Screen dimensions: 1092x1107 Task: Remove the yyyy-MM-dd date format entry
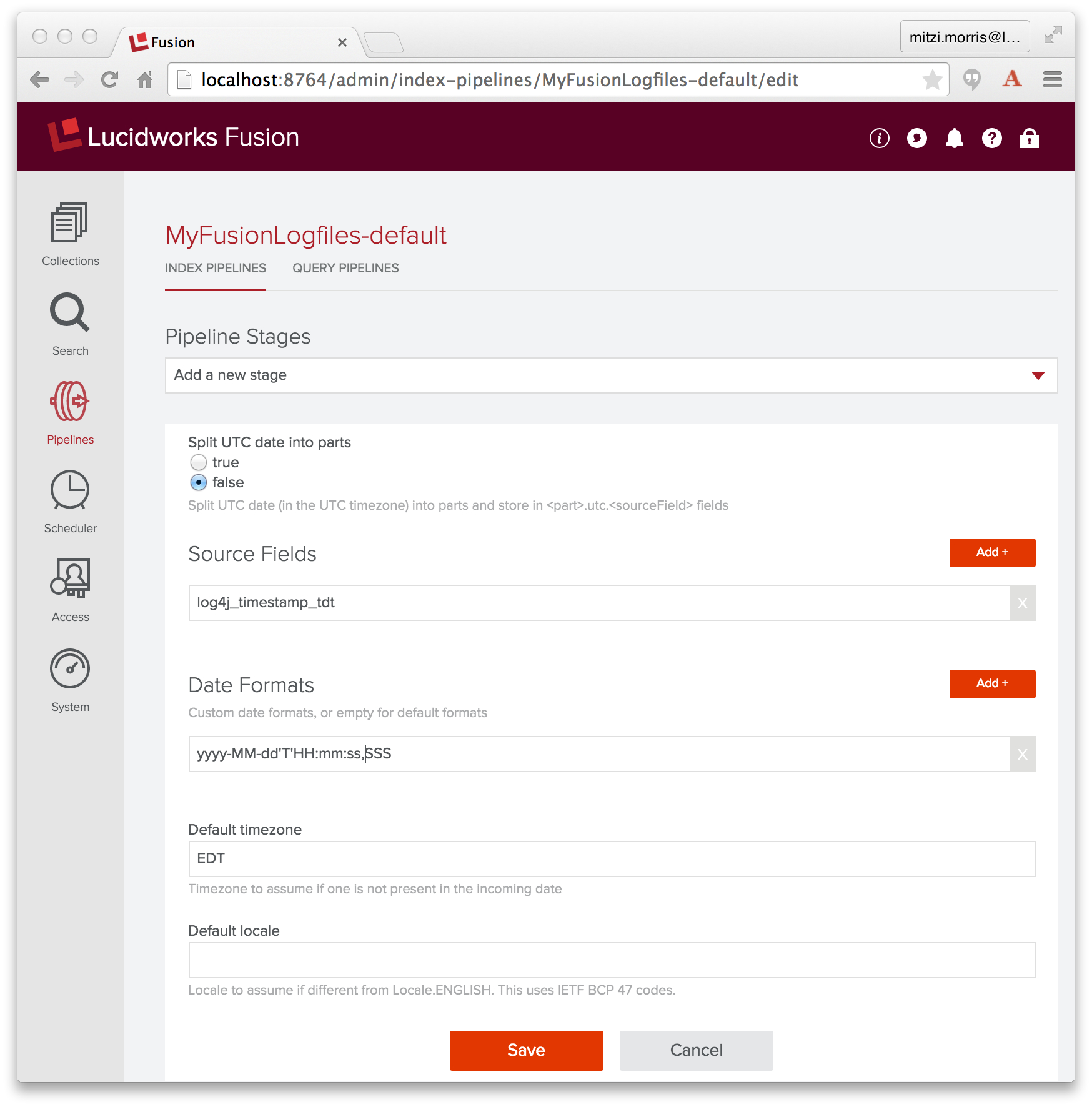[1022, 754]
